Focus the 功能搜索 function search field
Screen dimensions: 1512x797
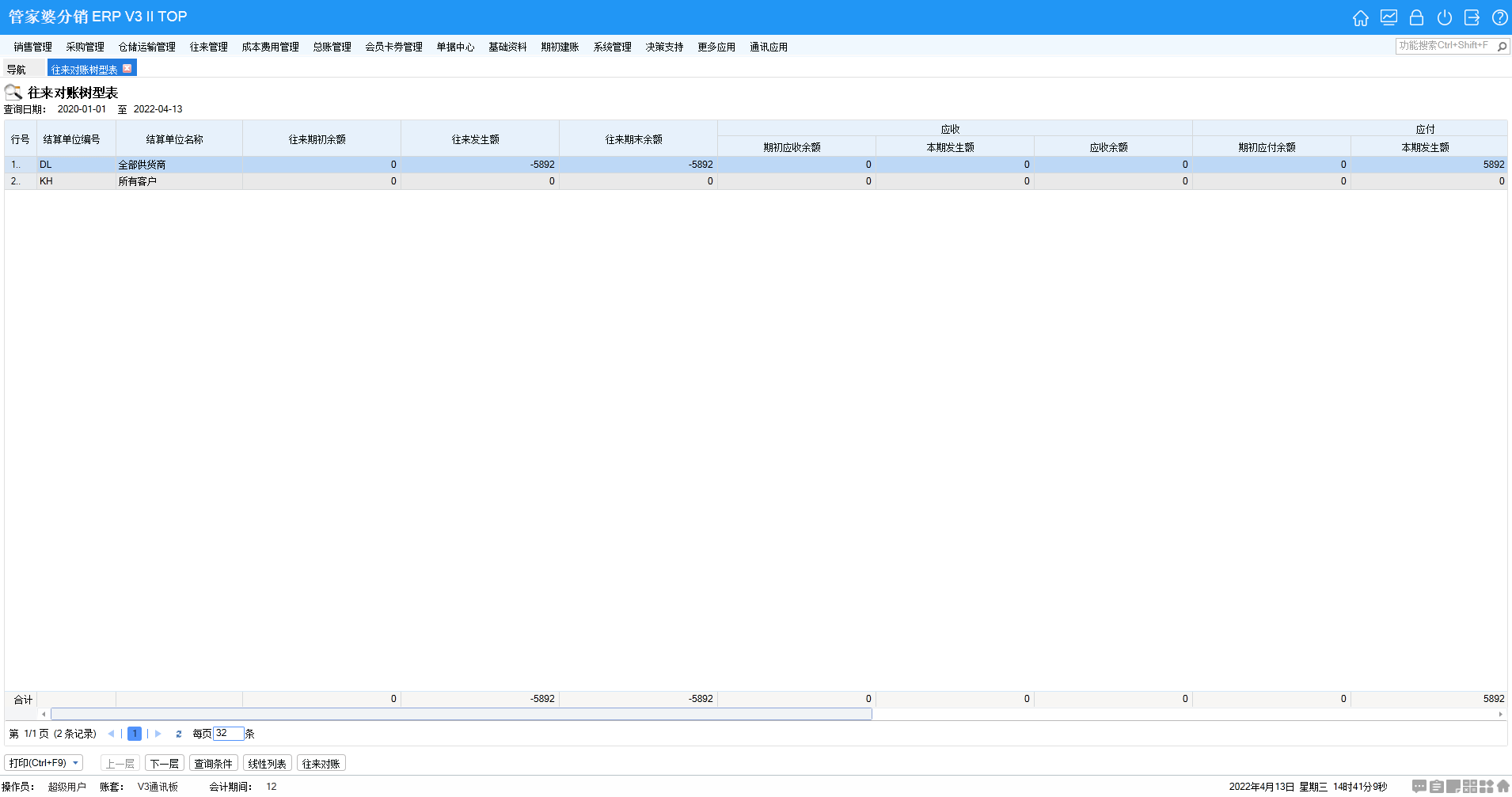coord(1445,46)
